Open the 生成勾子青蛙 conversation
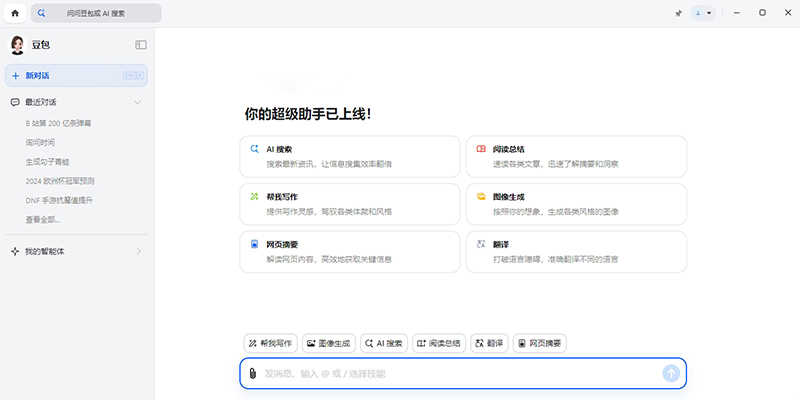800x400 pixels. 47,162
